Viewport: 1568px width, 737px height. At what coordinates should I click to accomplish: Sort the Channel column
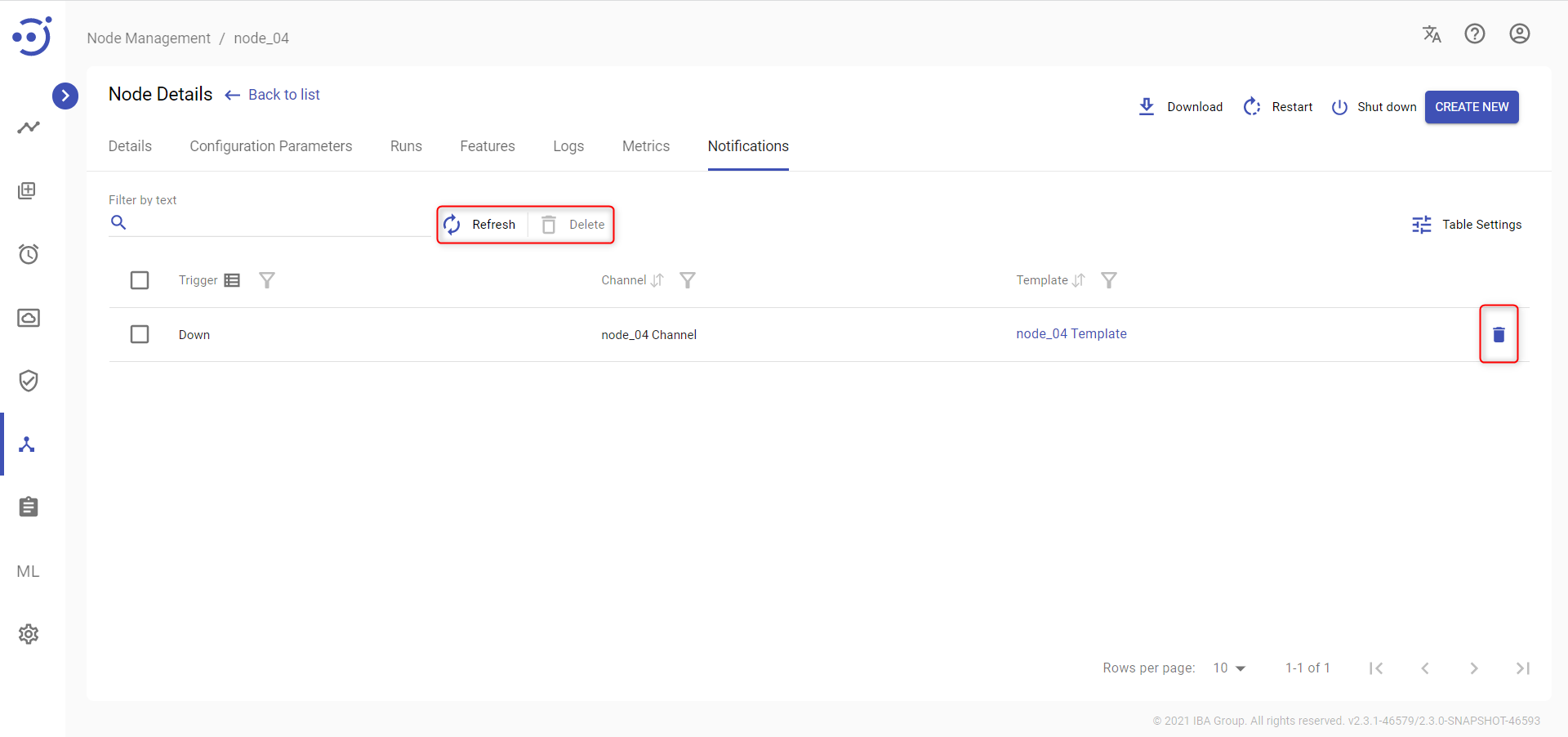[657, 280]
